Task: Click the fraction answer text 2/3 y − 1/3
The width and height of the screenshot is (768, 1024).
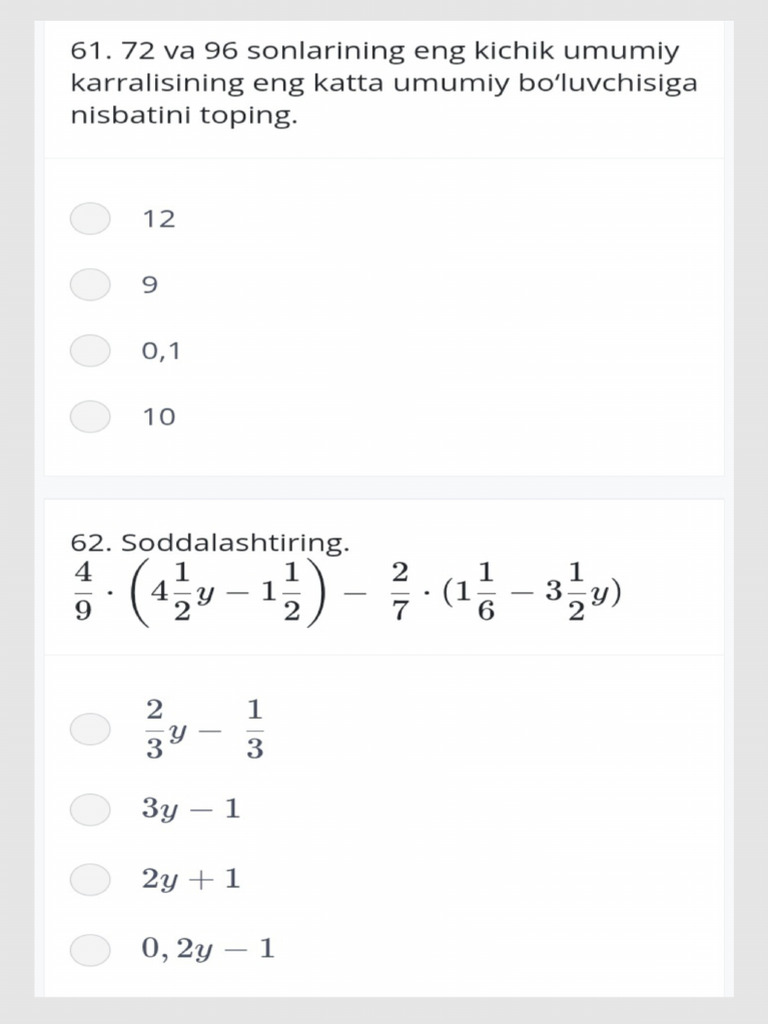Action: [x=204, y=729]
